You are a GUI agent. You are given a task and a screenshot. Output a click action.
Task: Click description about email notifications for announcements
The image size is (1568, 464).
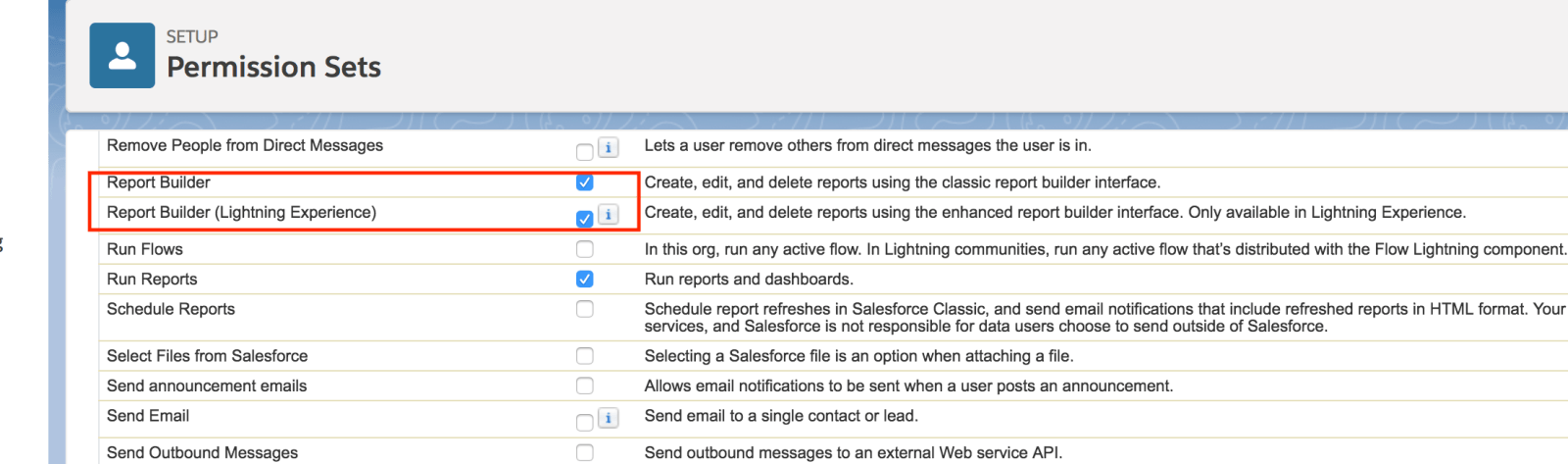[908, 387]
